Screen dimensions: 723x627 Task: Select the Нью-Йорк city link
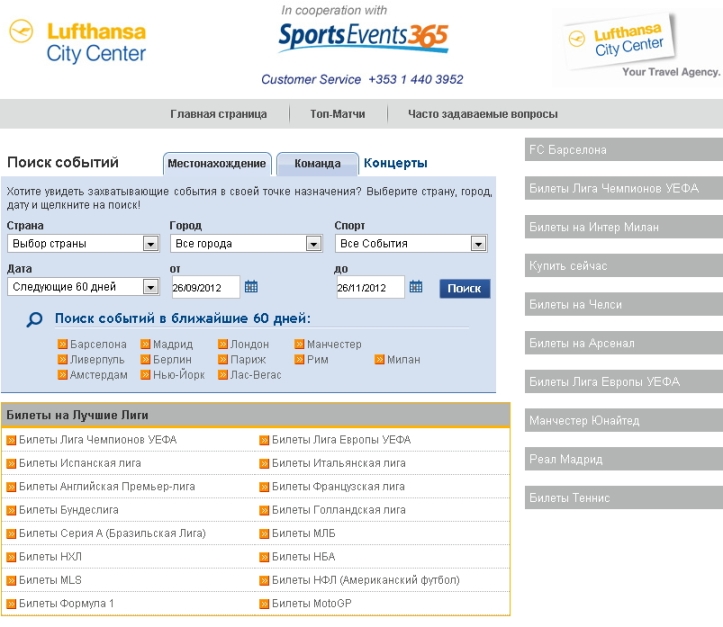tap(179, 375)
